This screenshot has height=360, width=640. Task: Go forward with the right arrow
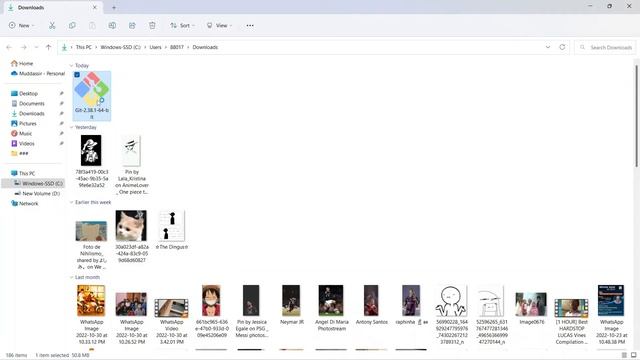click(24, 47)
